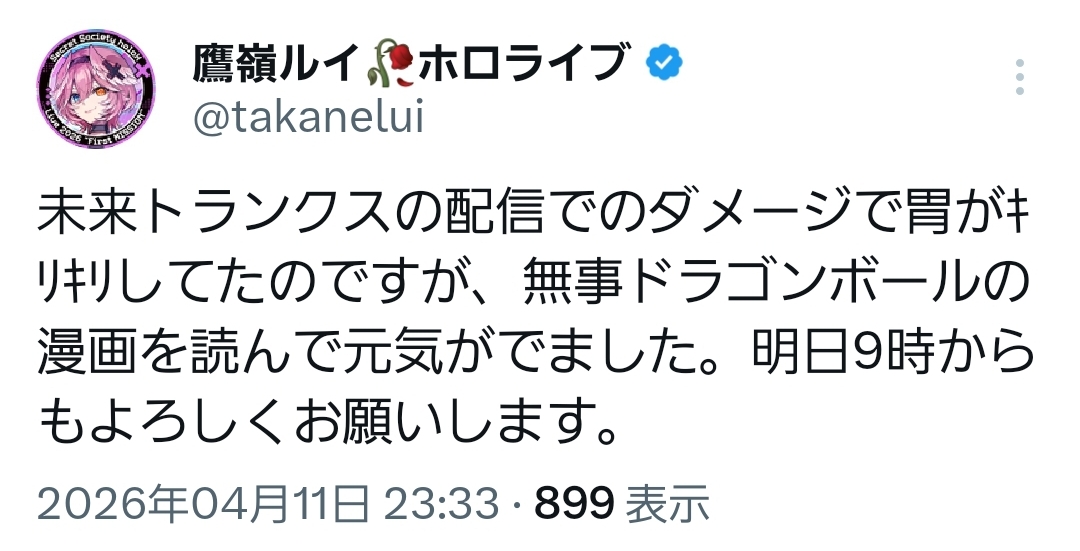The height and width of the screenshot is (551, 1080).
Task: Click the 表示 views label
Action: point(667,504)
